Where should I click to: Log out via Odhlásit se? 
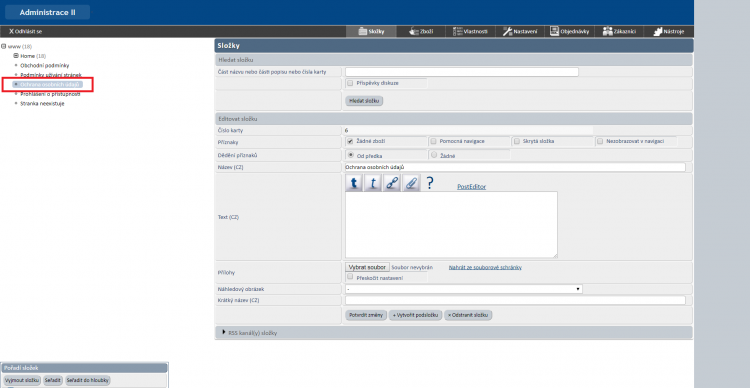tap(26, 32)
